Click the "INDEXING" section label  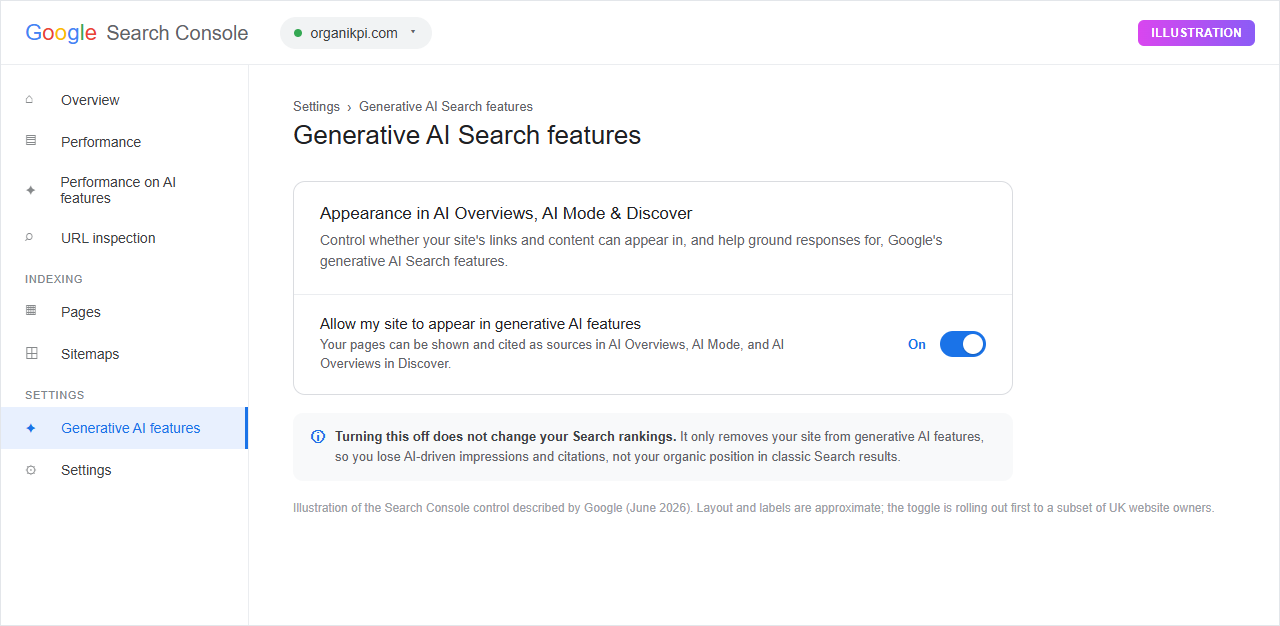54,279
